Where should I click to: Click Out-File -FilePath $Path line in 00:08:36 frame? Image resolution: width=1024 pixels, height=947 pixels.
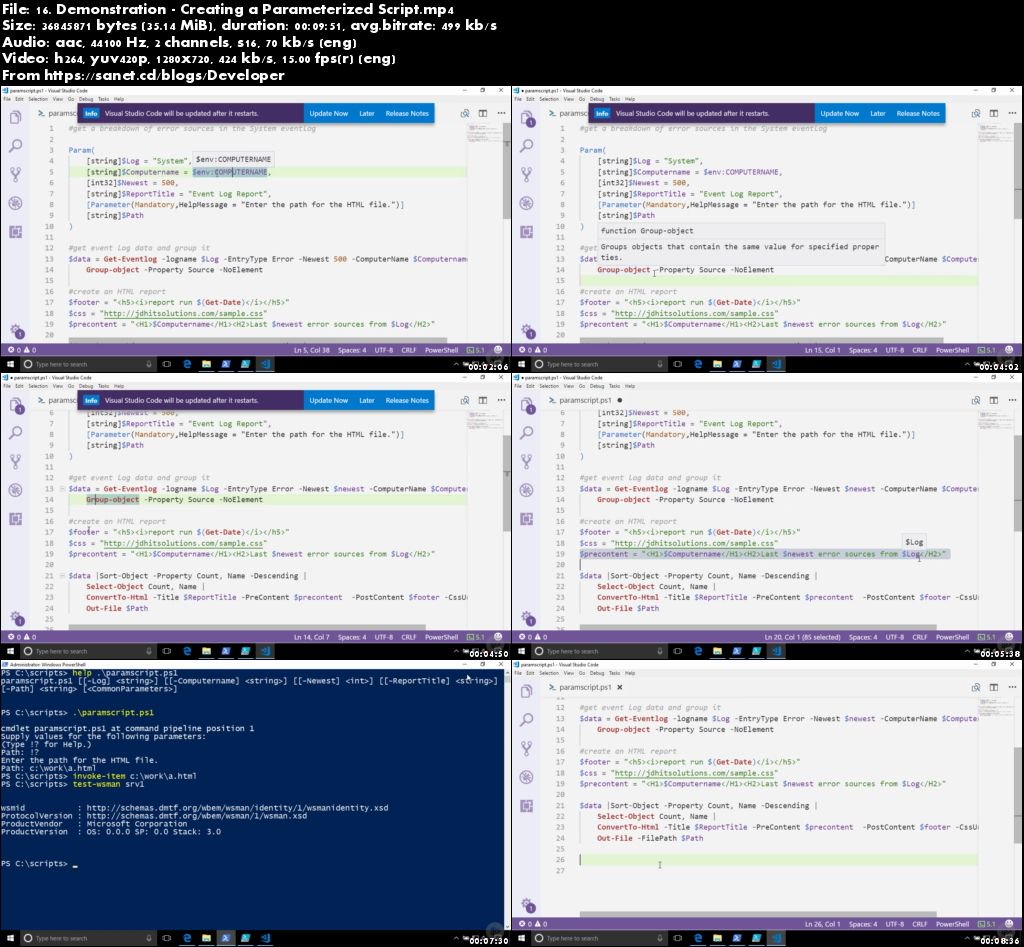click(650, 838)
